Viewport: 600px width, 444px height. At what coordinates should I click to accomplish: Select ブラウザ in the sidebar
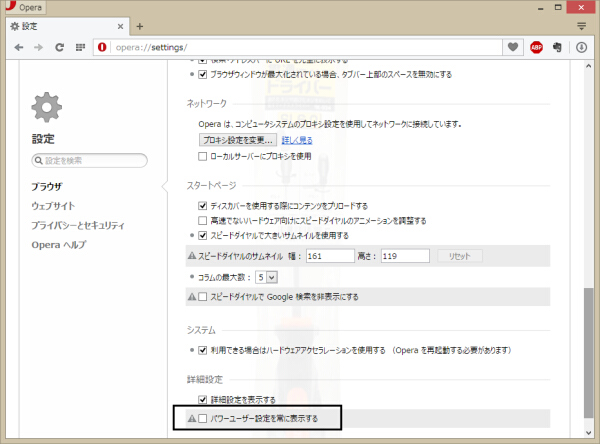(47, 187)
